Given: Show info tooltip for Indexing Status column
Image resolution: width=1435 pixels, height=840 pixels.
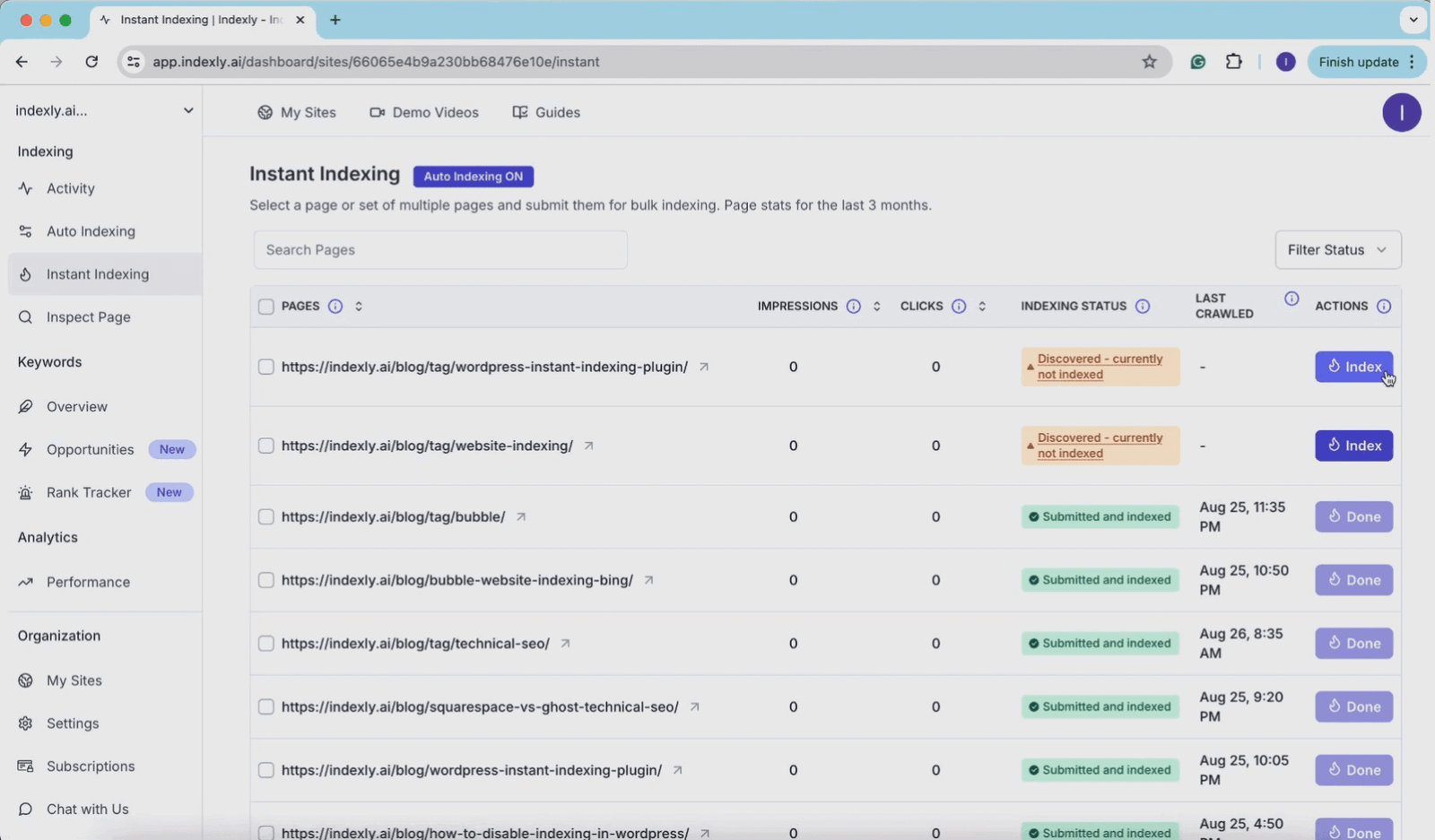Looking at the screenshot, I should coord(1143,307).
